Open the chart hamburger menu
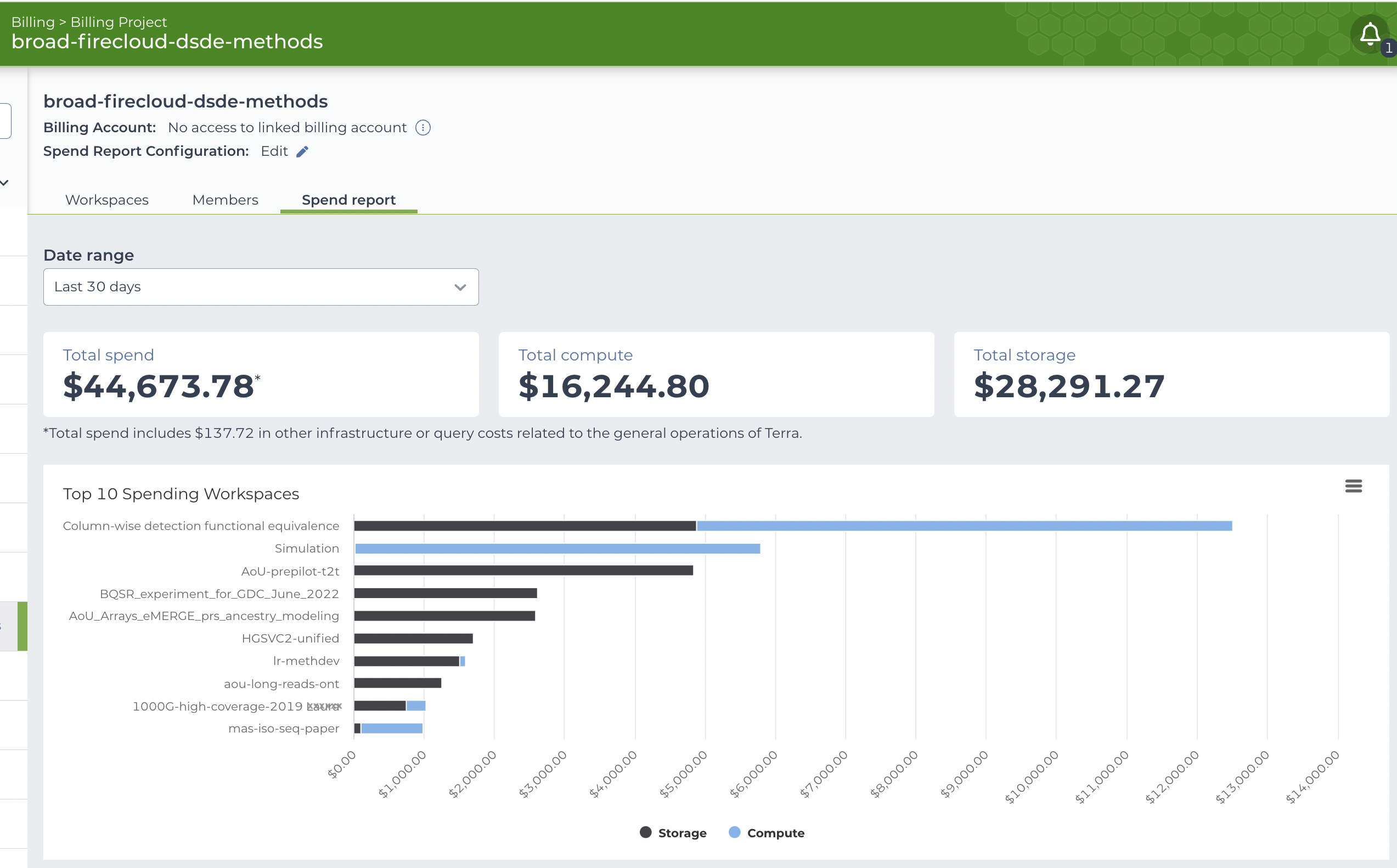Image resolution: width=1397 pixels, height=868 pixels. (x=1354, y=486)
